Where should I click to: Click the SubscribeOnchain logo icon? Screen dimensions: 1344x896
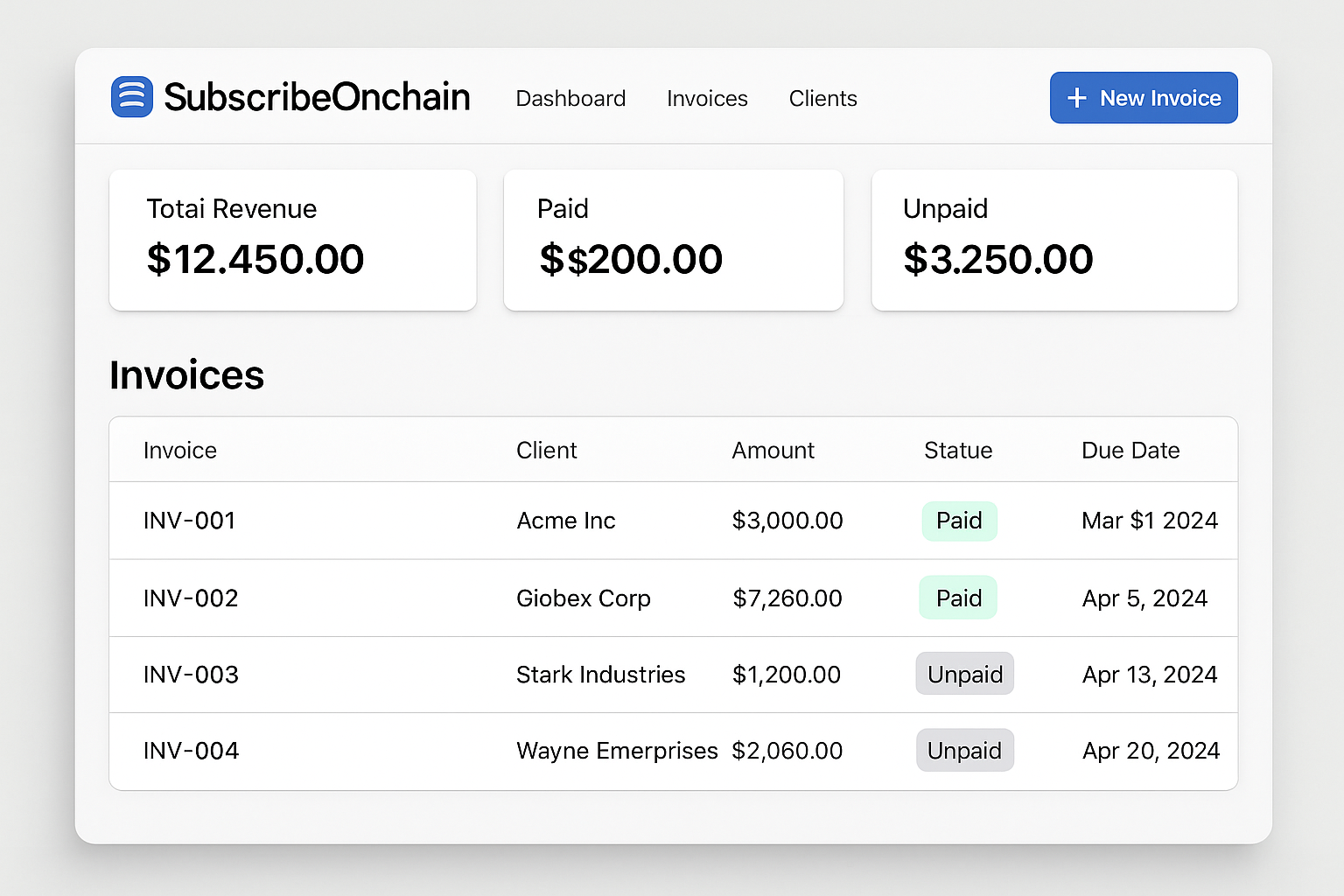(132, 96)
